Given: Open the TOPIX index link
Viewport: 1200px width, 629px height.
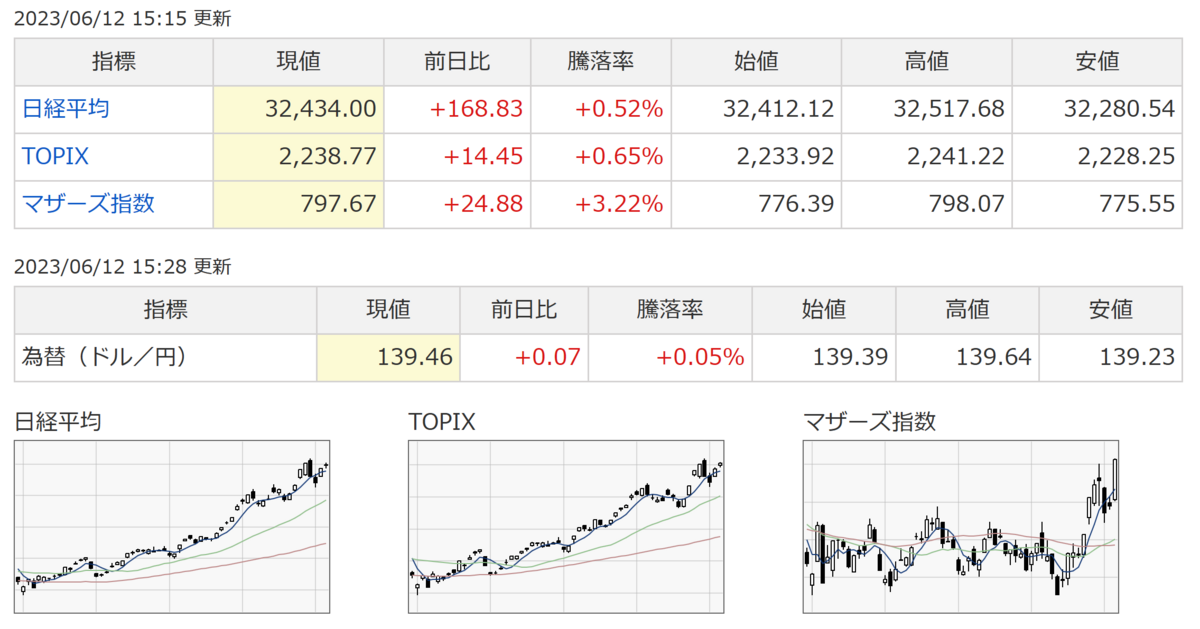Looking at the screenshot, I should [56, 157].
